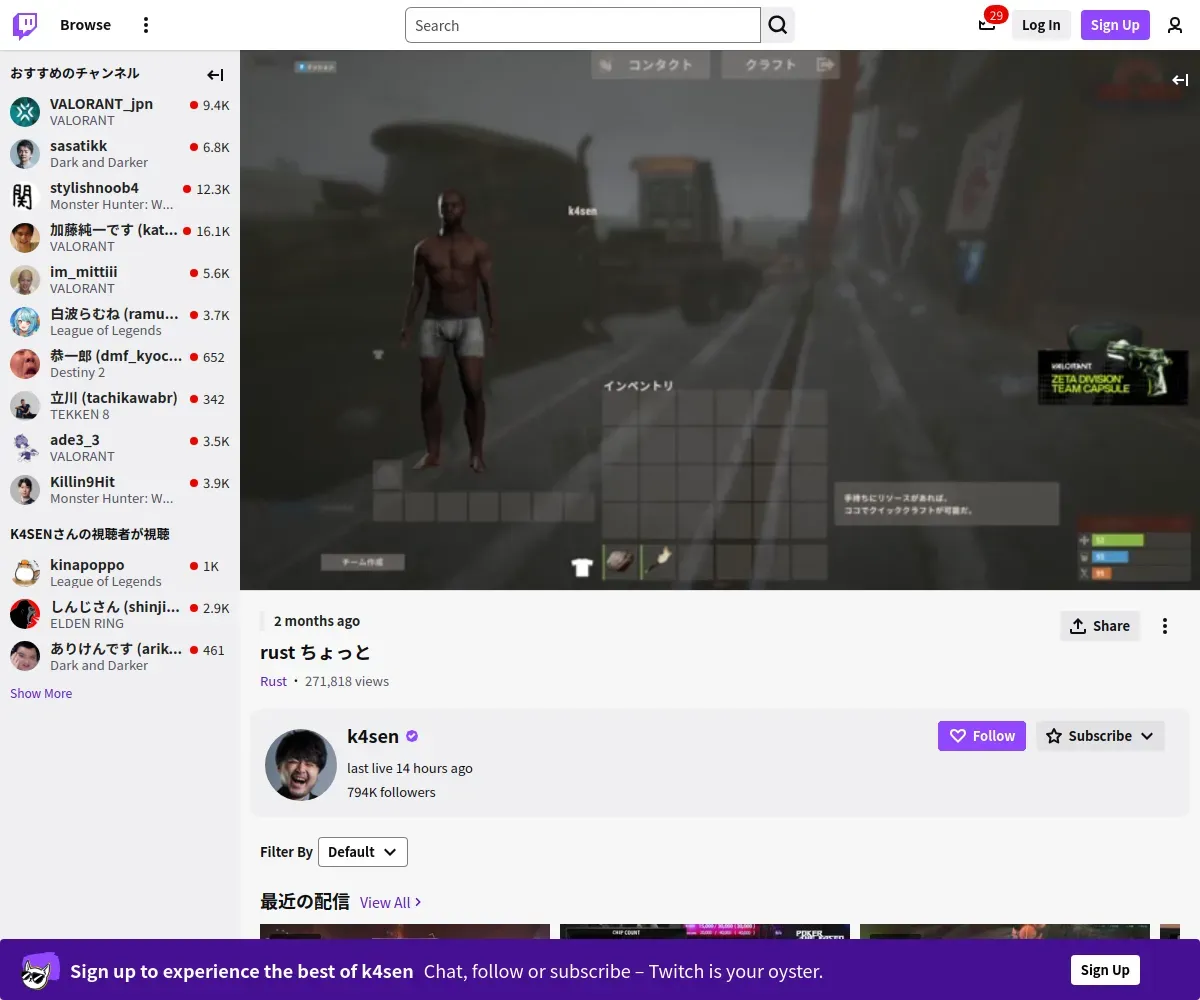
Task: Open the notifications inbox with 29 badge
Action: 987,25
